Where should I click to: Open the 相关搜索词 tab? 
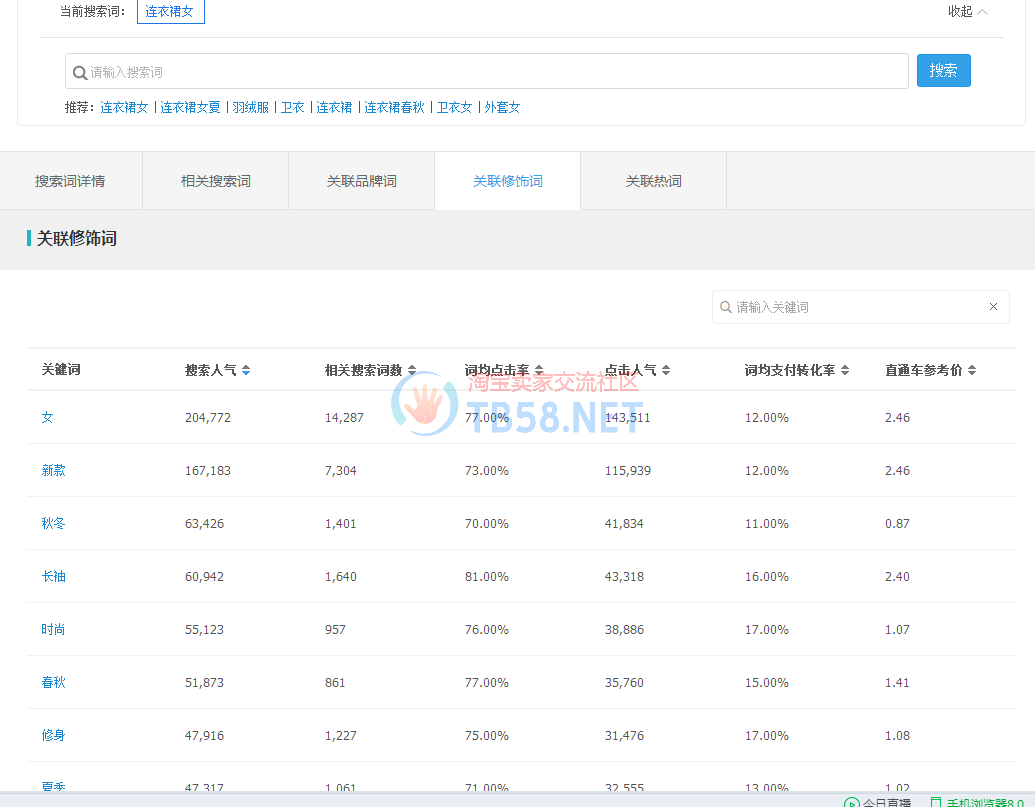coord(216,181)
